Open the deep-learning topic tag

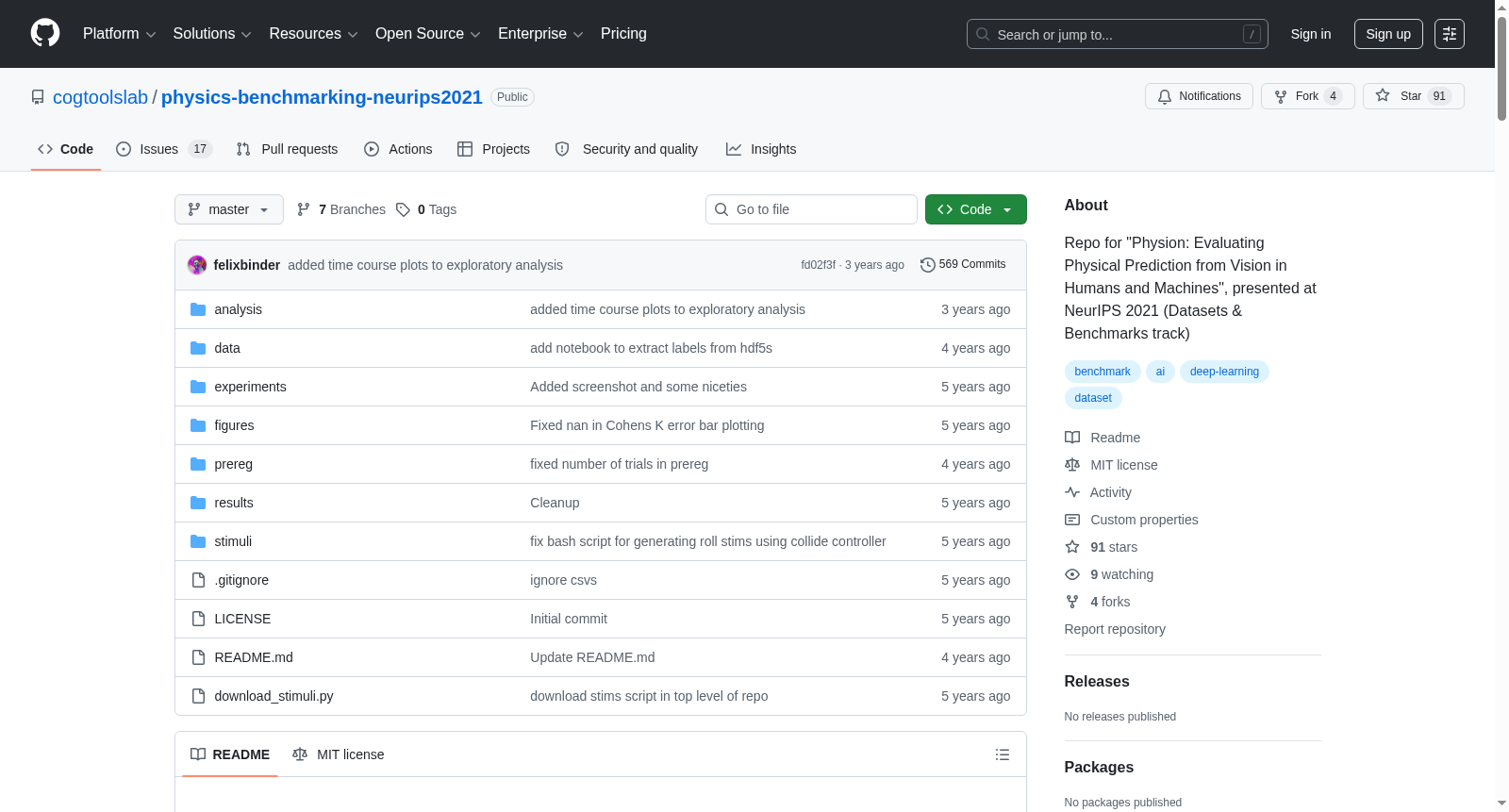coord(1224,372)
